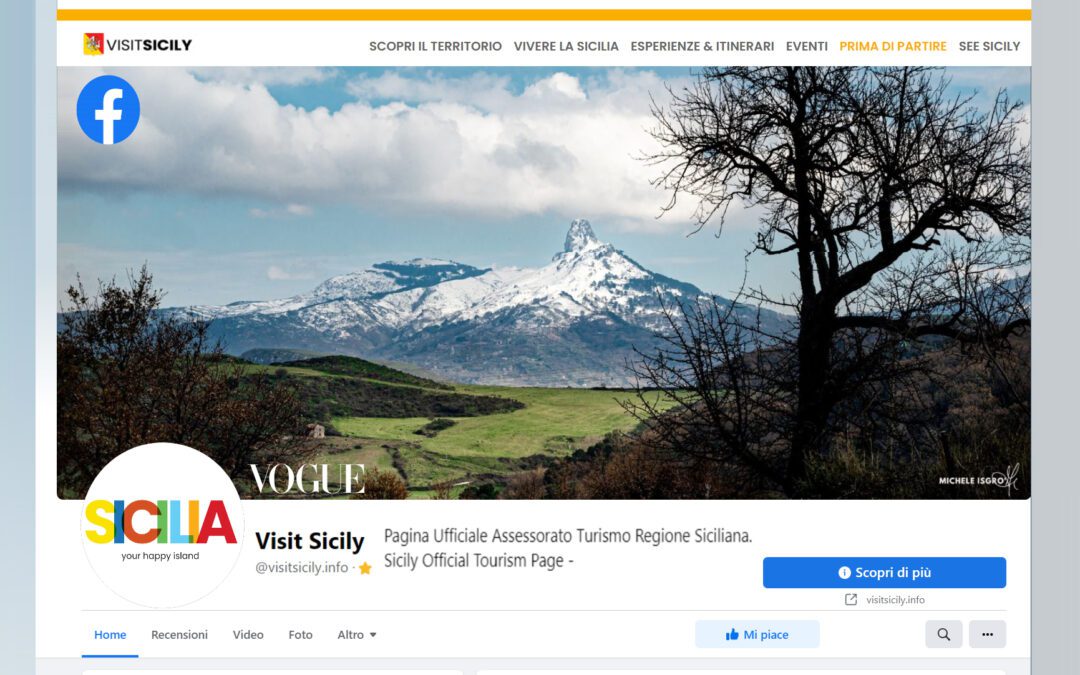
Task: Select Esperienze & Itinerari menu item
Action: coord(703,46)
